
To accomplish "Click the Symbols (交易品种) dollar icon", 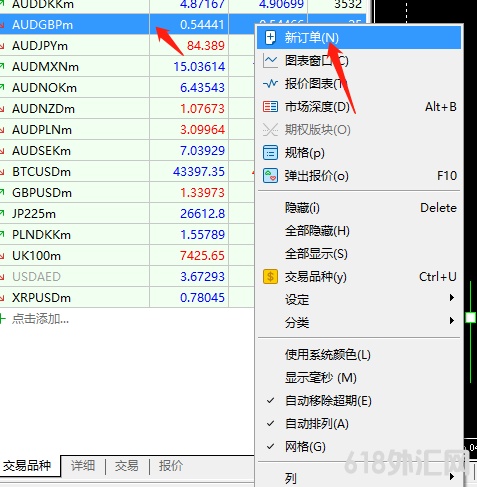I will [x=270, y=277].
